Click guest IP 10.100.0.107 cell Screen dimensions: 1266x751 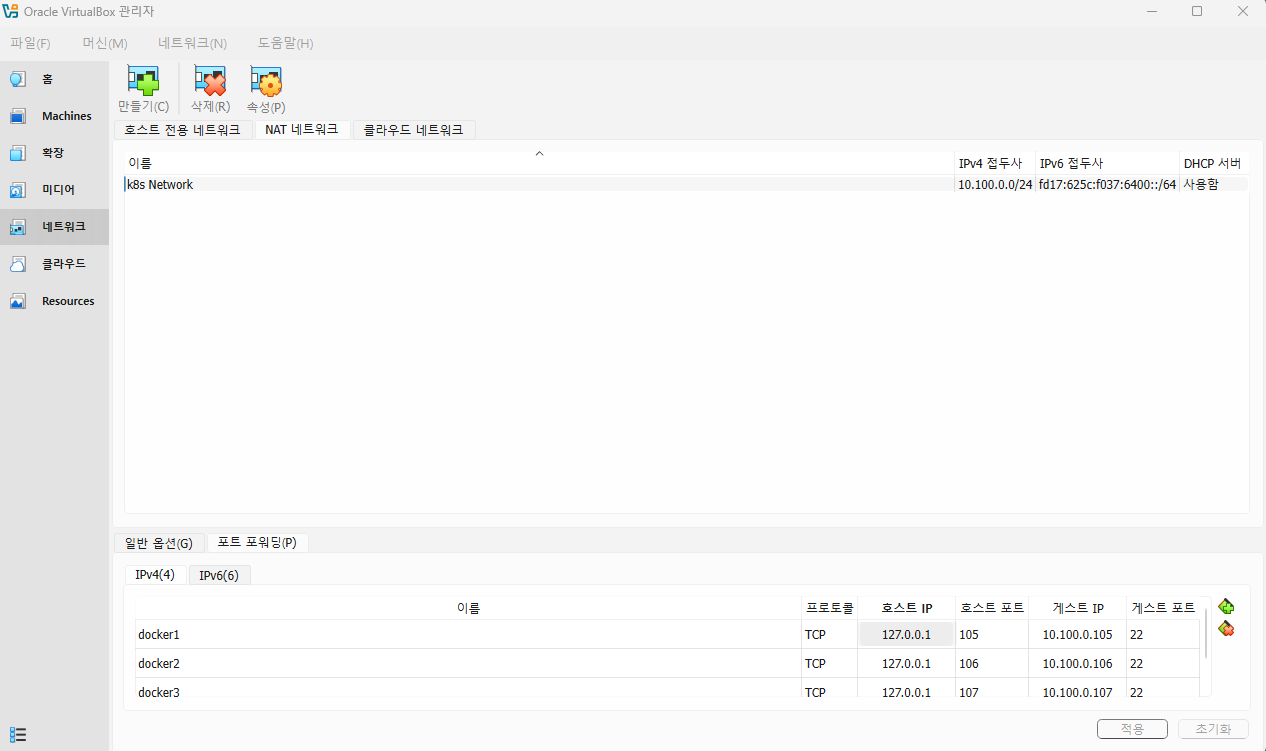click(1077, 690)
